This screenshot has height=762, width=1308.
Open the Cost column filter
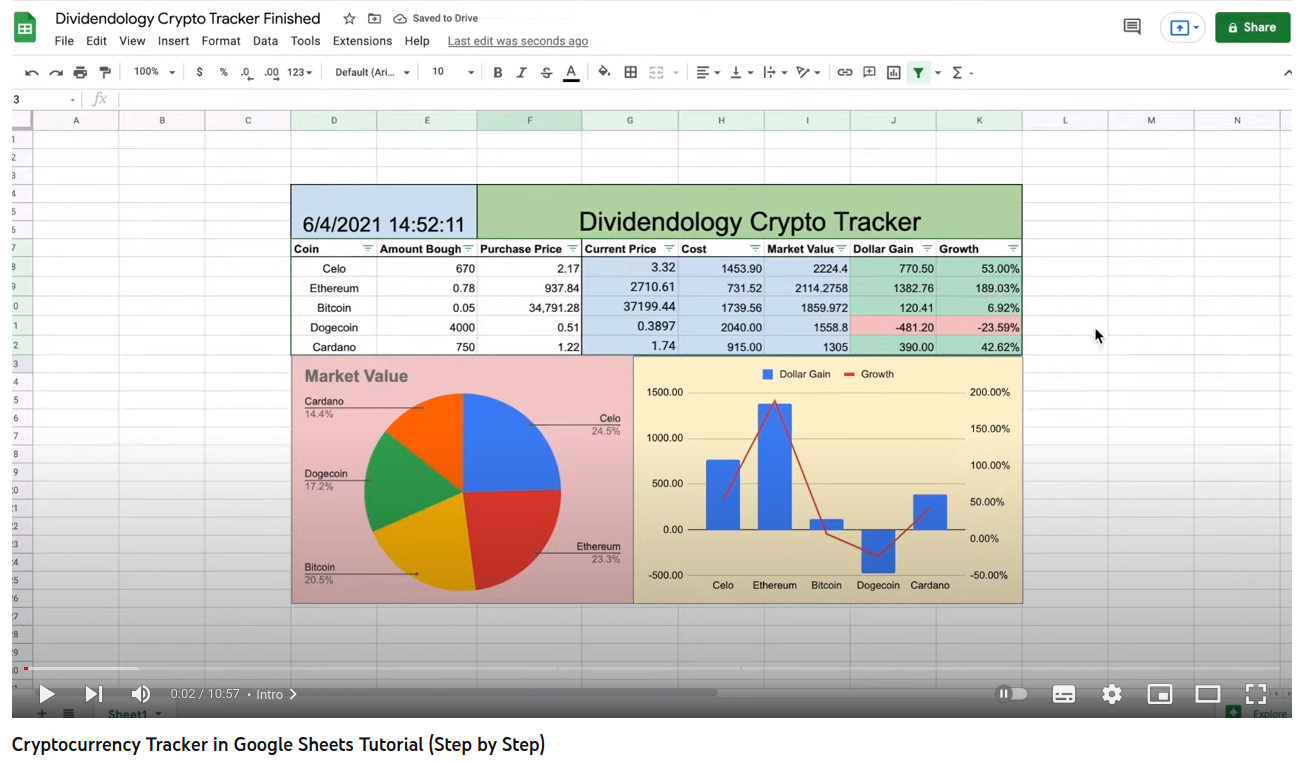pos(754,249)
